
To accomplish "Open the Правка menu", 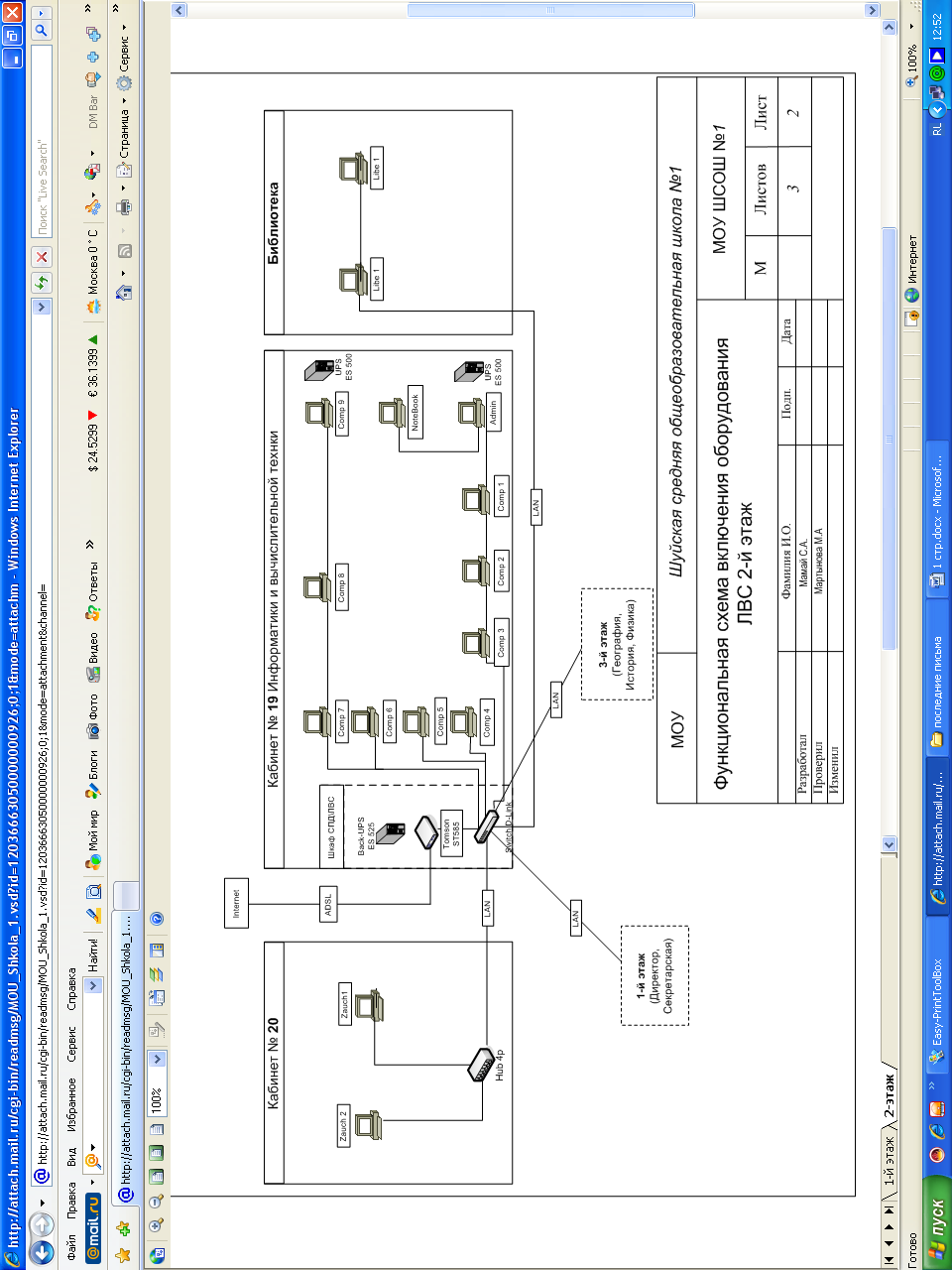I will pos(71,1199).
